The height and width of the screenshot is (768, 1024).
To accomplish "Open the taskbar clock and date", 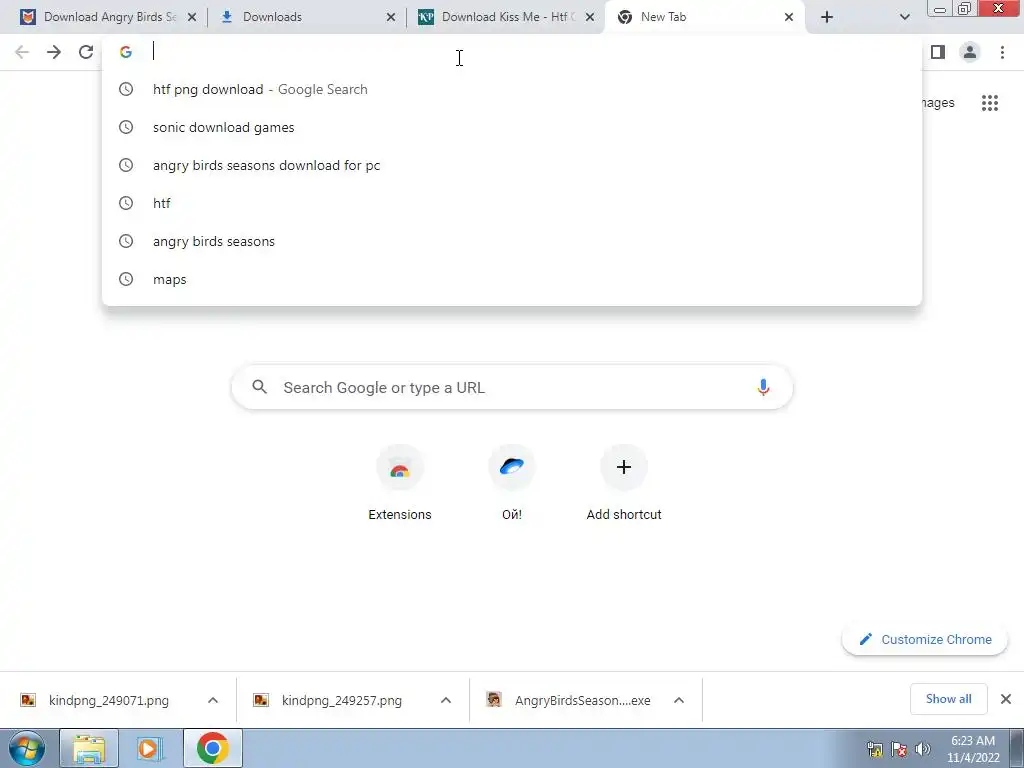I will tap(973, 748).
